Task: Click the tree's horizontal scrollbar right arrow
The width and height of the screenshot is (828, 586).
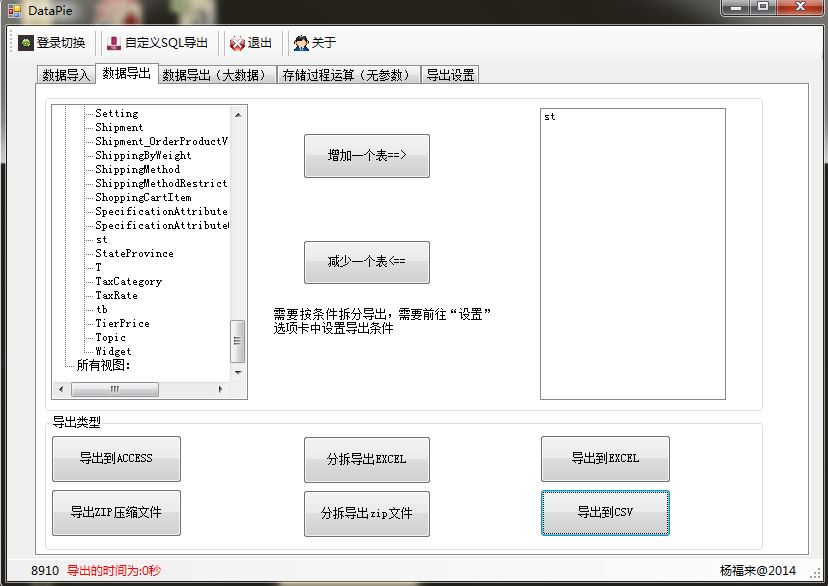Action: coord(221,390)
